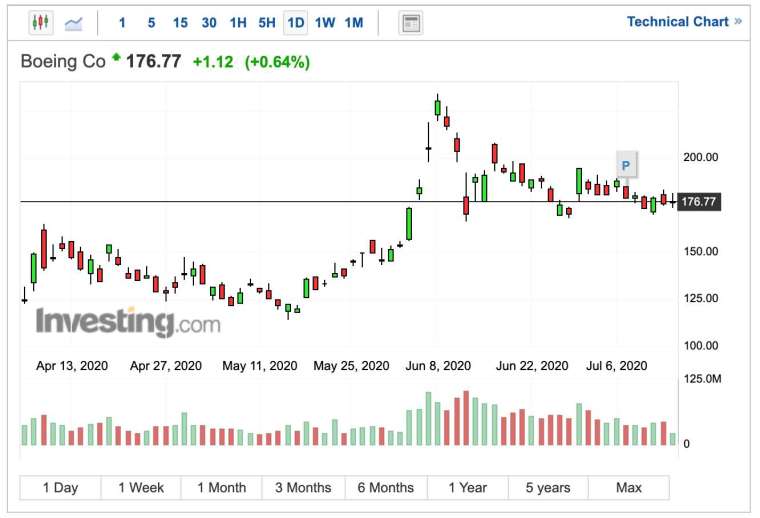The width and height of the screenshot is (760, 518).
Task: Click the Apr 13, 2020 date label
Action: [x=72, y=366]
